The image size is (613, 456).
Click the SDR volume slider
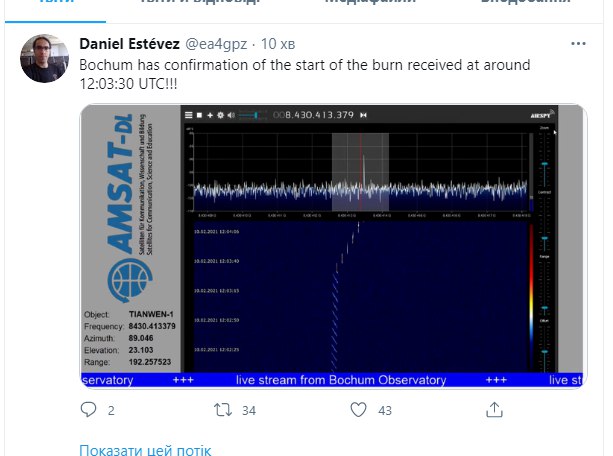coord(253,115)
